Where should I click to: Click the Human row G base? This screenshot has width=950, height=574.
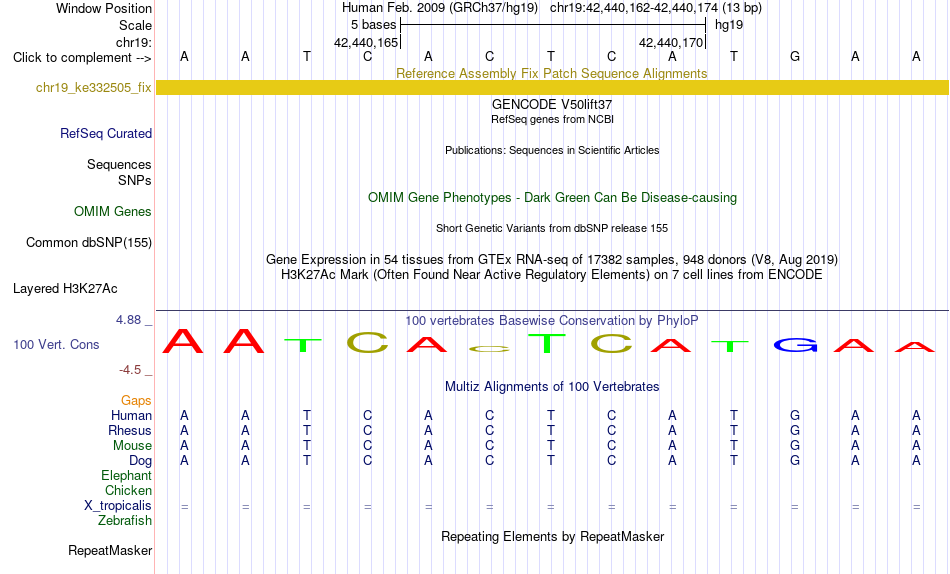coord(795,415)
